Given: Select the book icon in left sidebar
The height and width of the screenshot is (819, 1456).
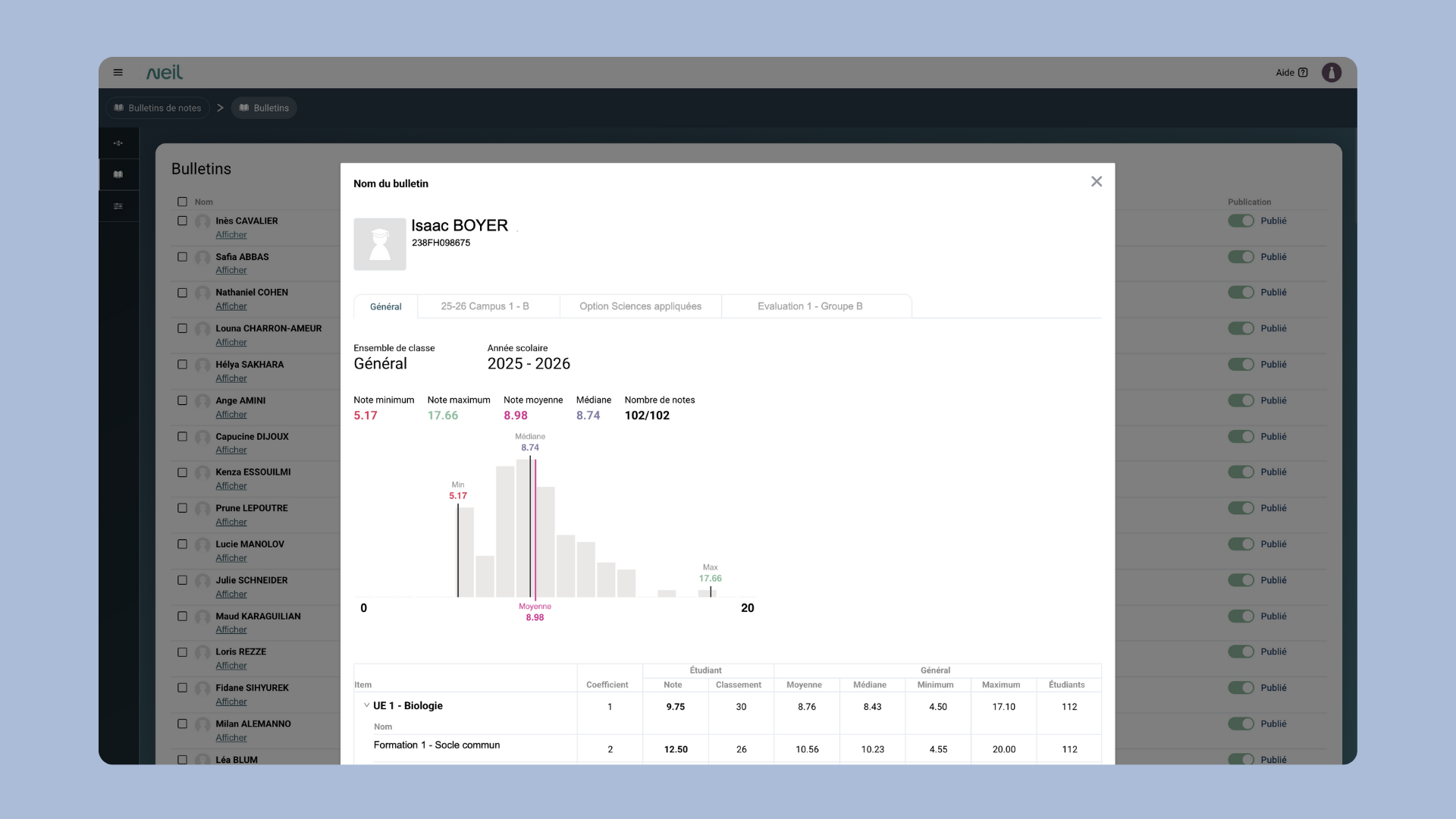Looking at the screenshot, I should pos(118,174).
